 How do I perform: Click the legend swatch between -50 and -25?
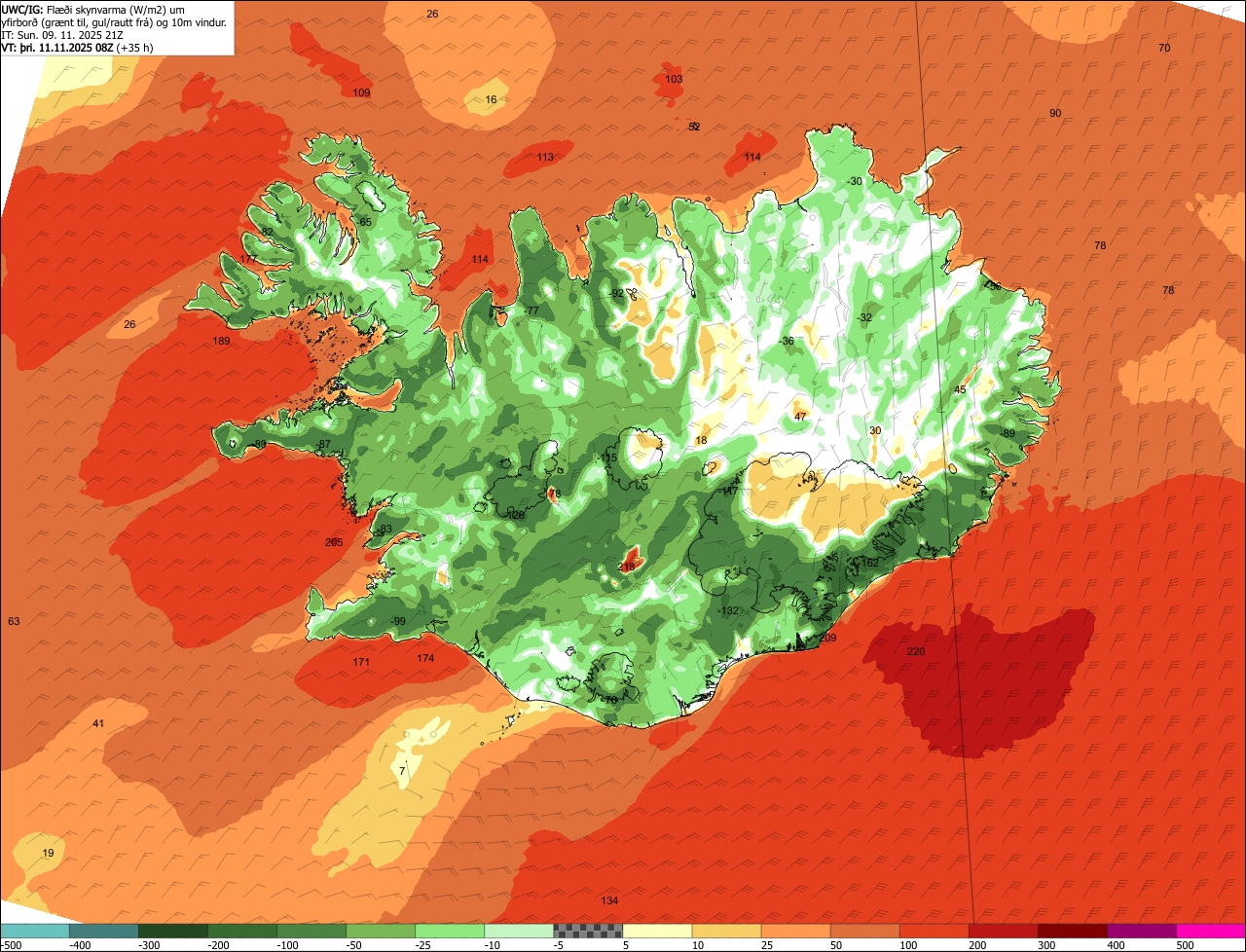tap(380, 931)
